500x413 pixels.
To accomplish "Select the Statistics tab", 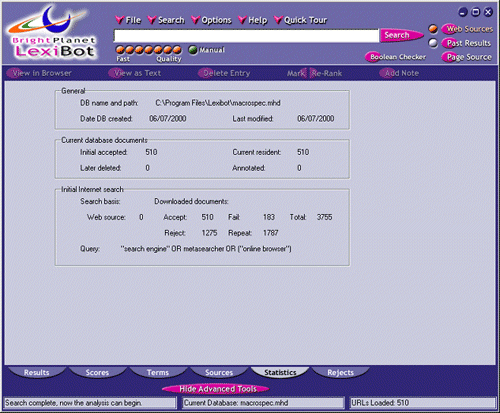I will point(280,372).
